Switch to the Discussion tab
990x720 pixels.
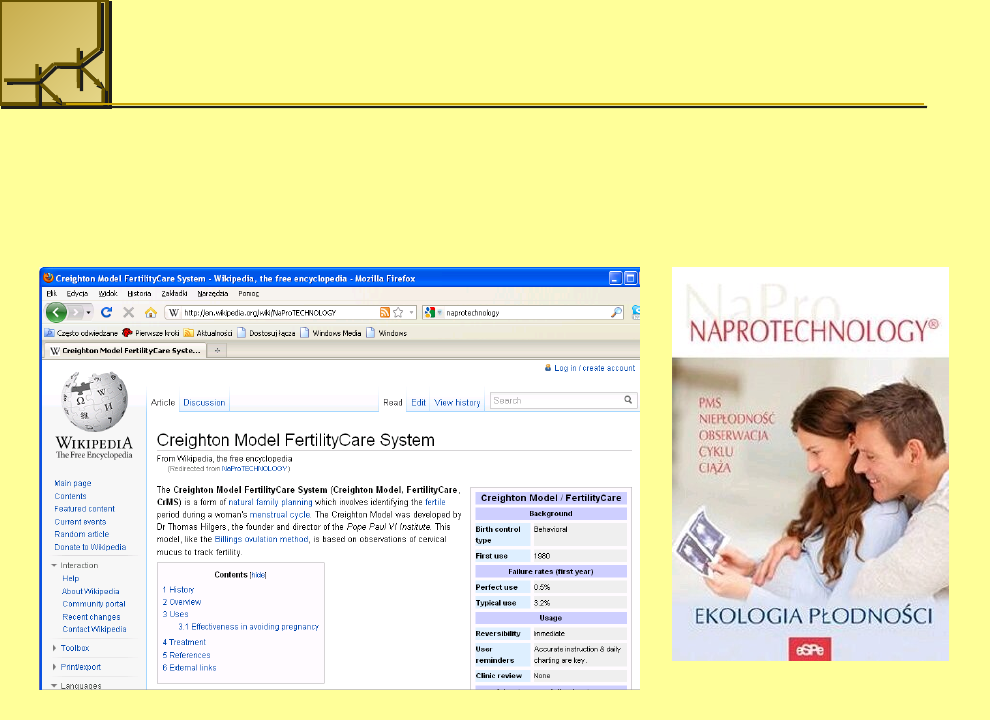[204, 402]
